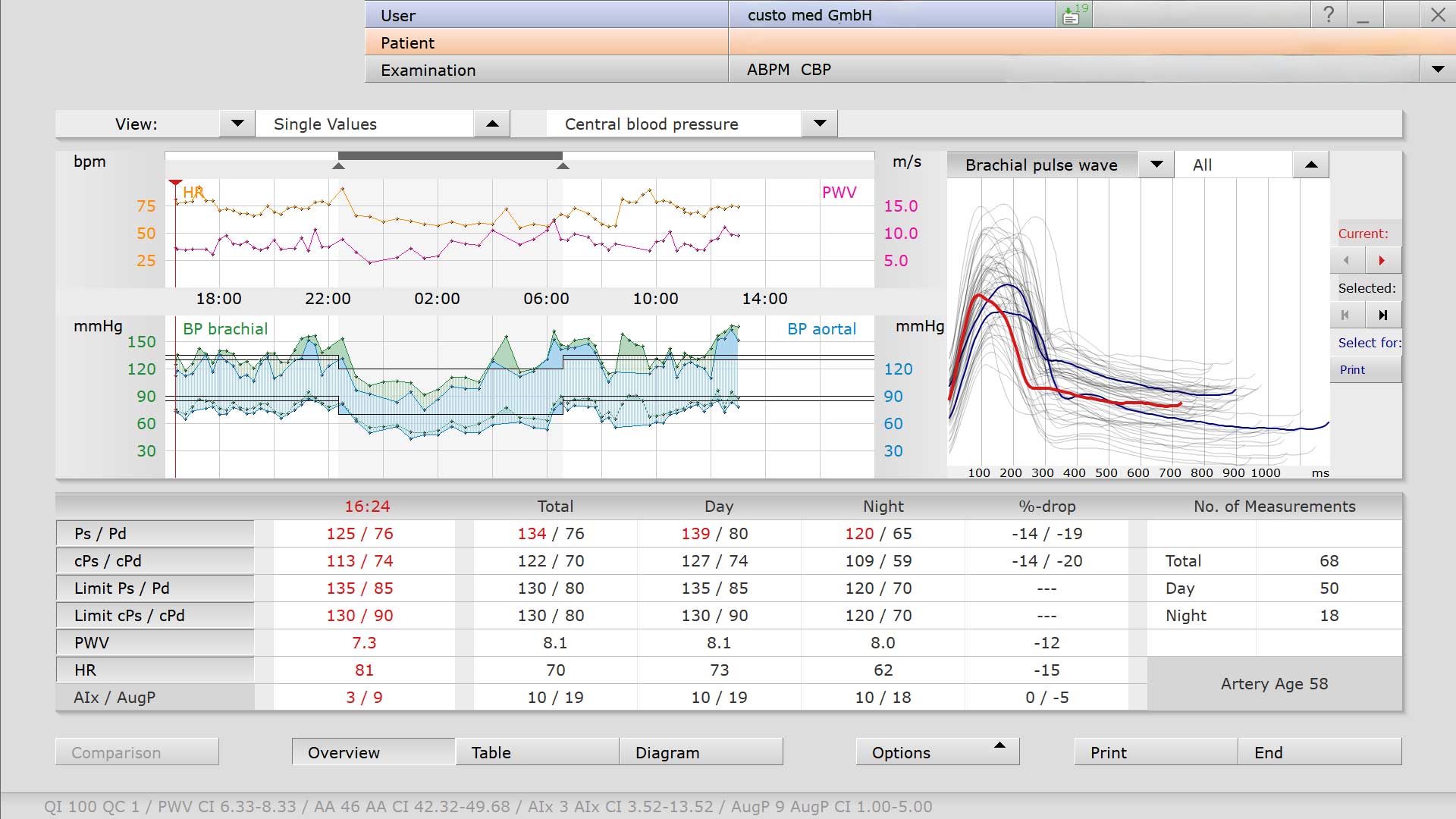Go to previous current pulse wave
Image resolution: width=1456 pixels, height=819 pixels.
point(1347,260)
